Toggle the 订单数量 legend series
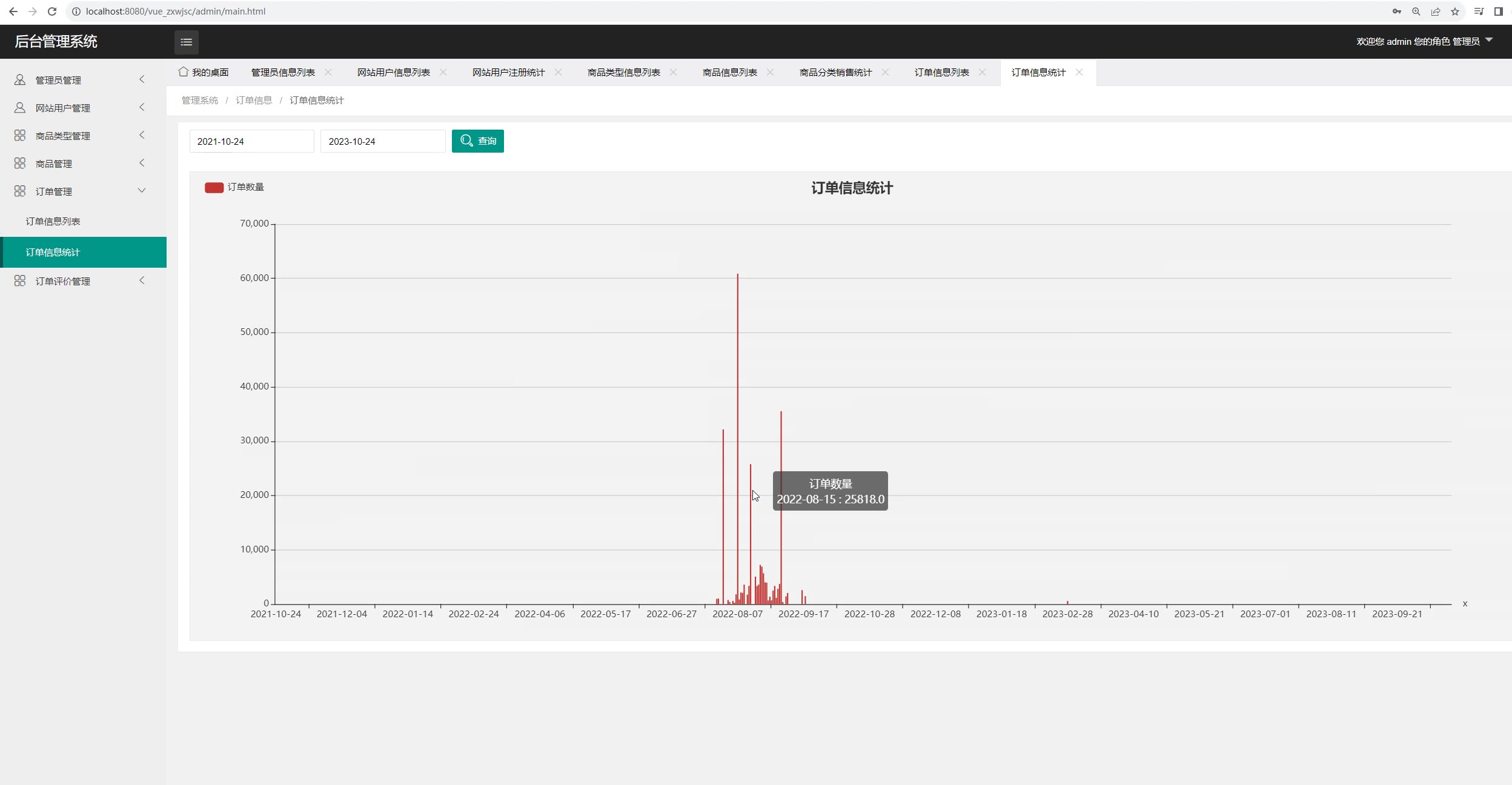1512x785 pixels. (x=234, y=187)
